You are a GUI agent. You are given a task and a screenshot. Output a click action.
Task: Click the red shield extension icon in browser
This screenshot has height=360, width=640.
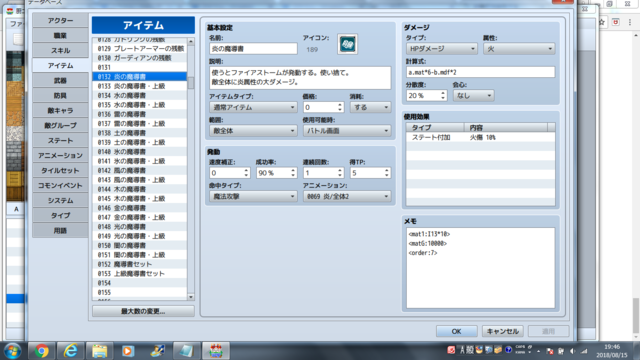(x=616, y=22)
